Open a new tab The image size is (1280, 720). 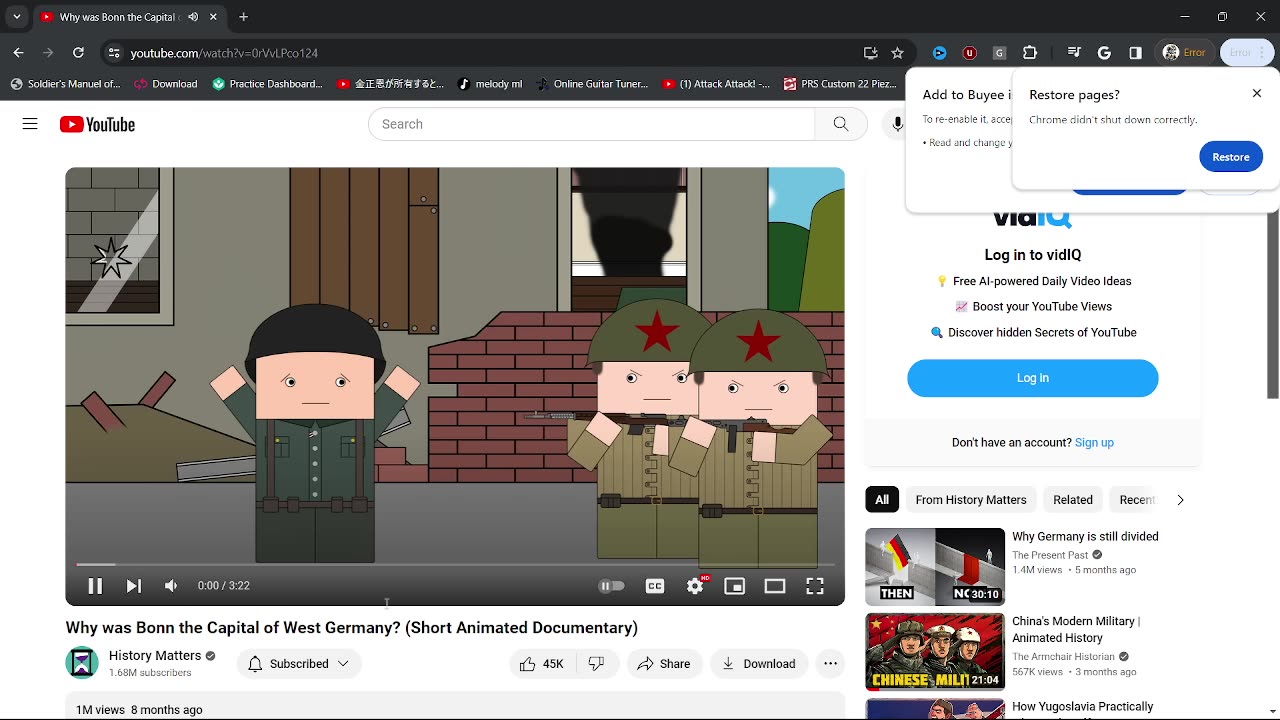pos(243,17)
